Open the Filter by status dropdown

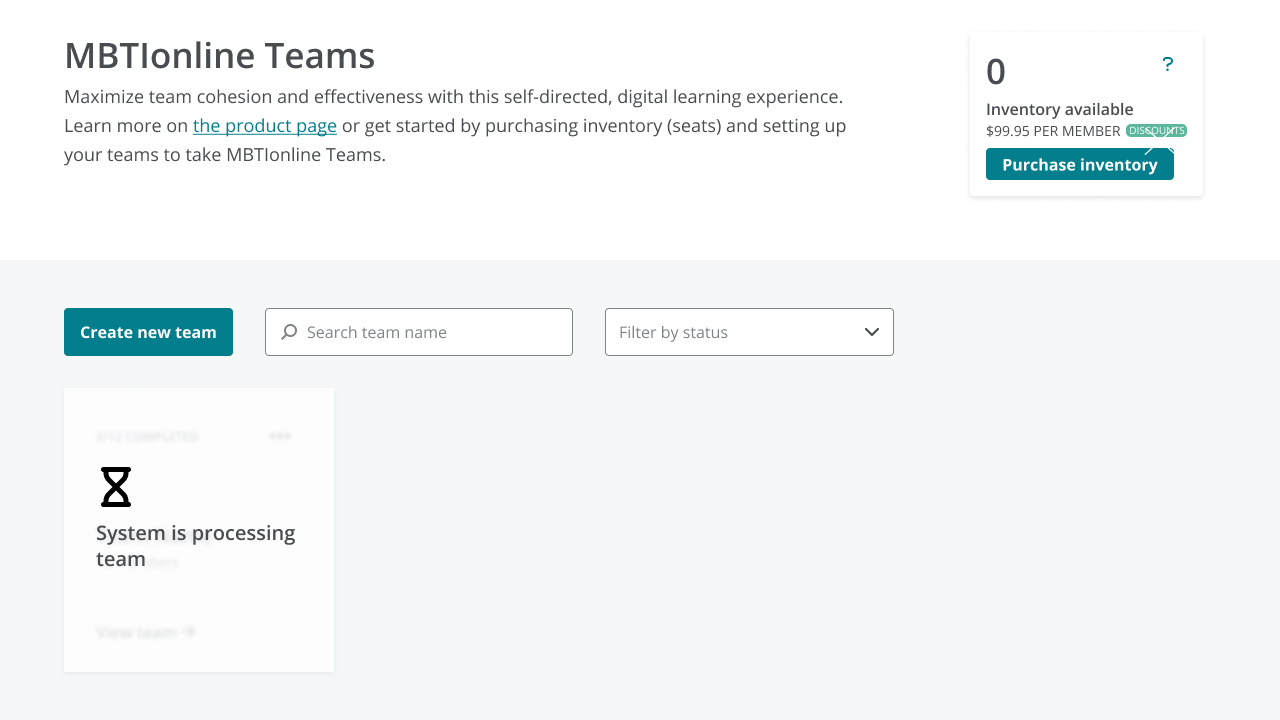pyautogui.click(x=749, y=332)
